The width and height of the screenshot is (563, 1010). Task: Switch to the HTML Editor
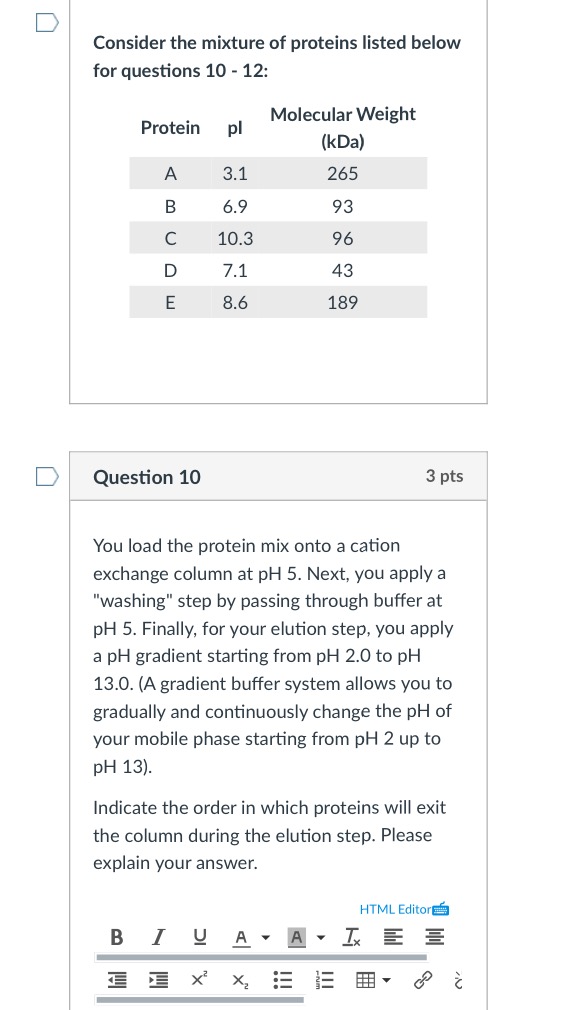click(x=395, y=910)
